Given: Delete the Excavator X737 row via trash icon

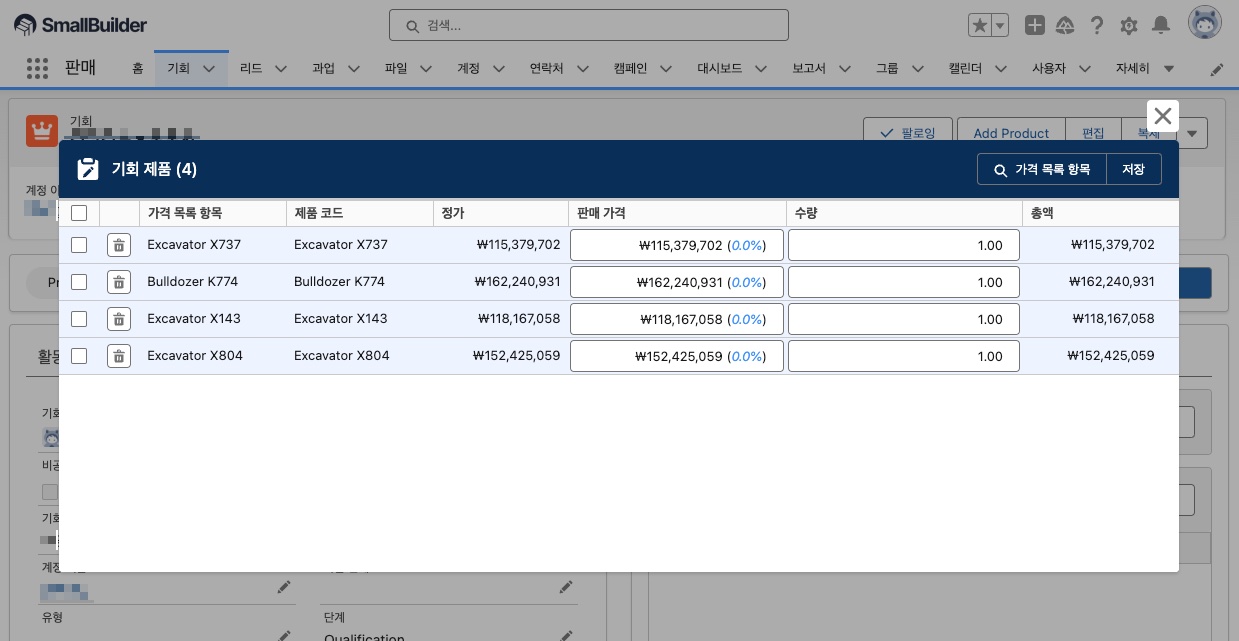Looking at the screenshot, I should 119,245.
